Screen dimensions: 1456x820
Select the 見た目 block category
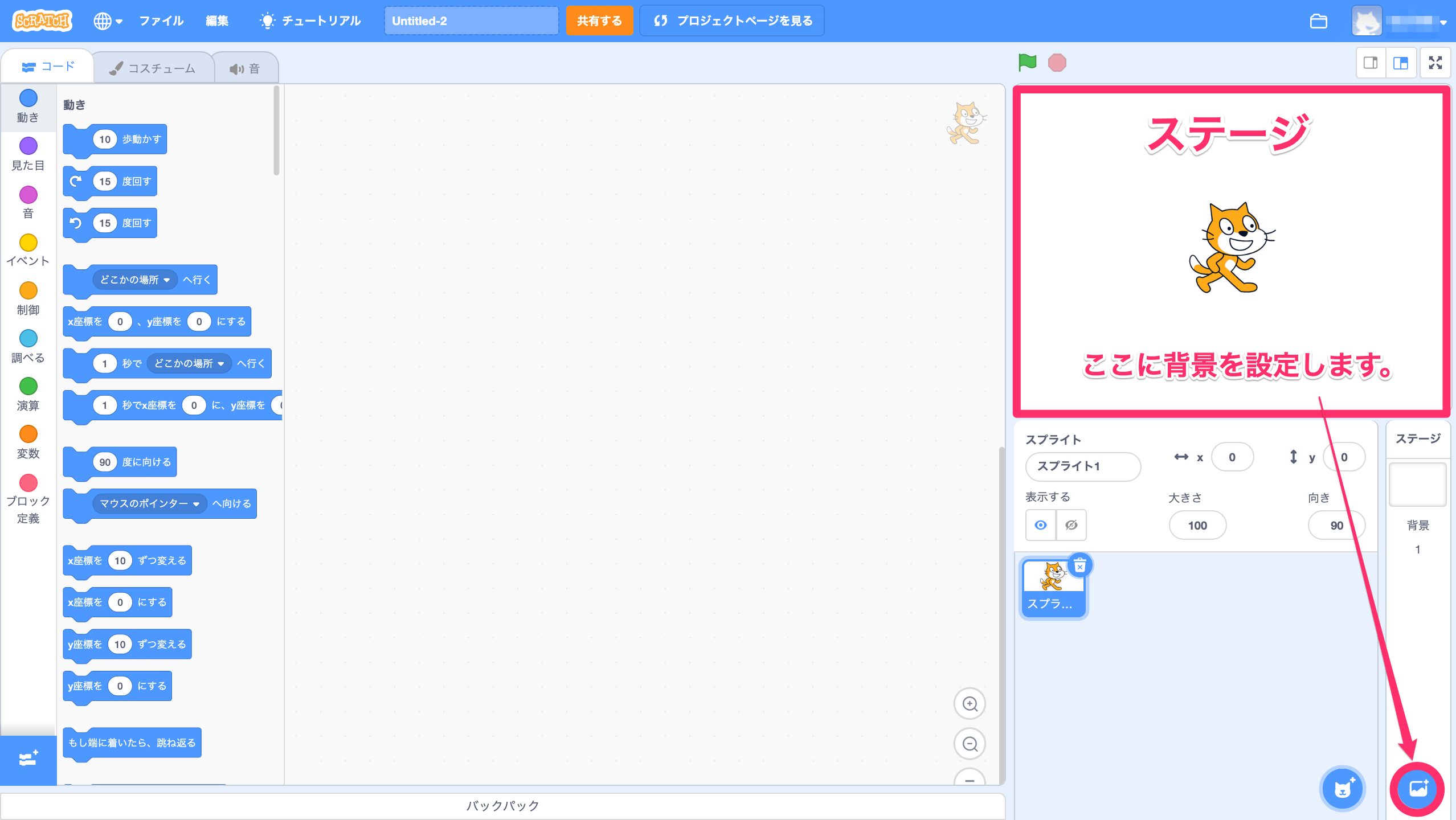pos(28,154)
